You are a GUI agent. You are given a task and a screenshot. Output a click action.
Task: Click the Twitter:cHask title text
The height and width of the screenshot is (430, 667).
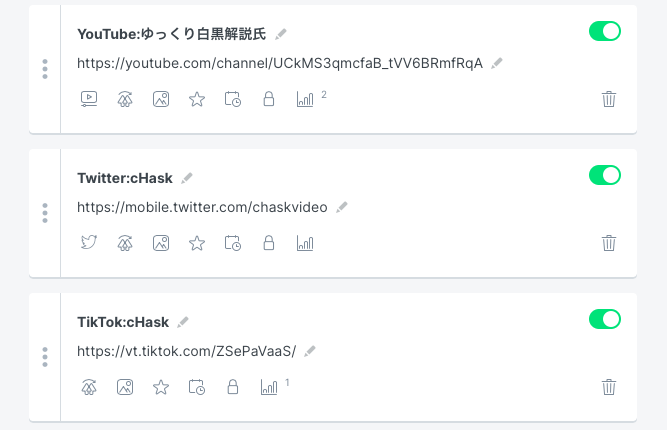[x=125, y=178]
